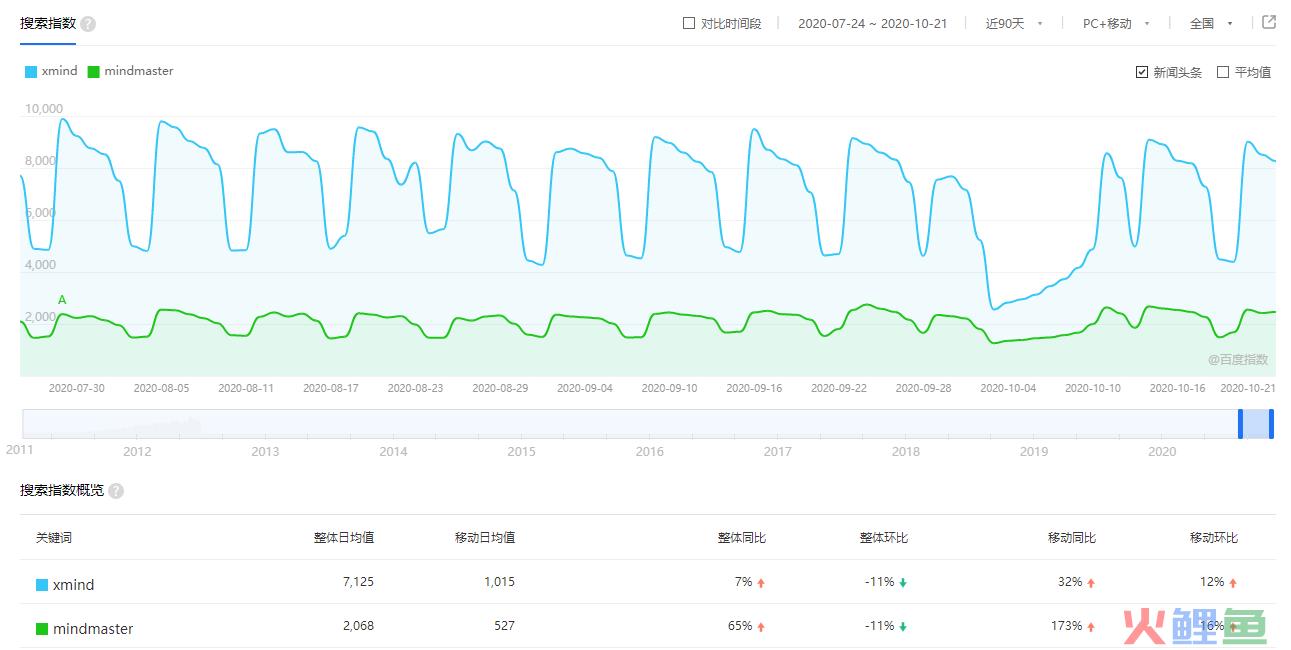Toggle xmind legend color square

coord(32,71)
